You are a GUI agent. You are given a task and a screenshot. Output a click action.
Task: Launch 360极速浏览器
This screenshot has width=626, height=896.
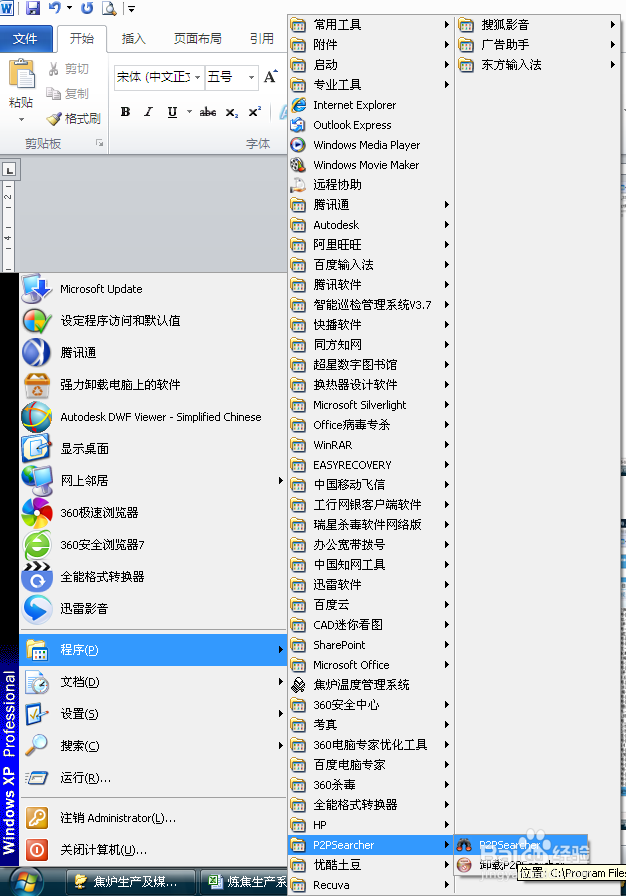coord(153,513)
